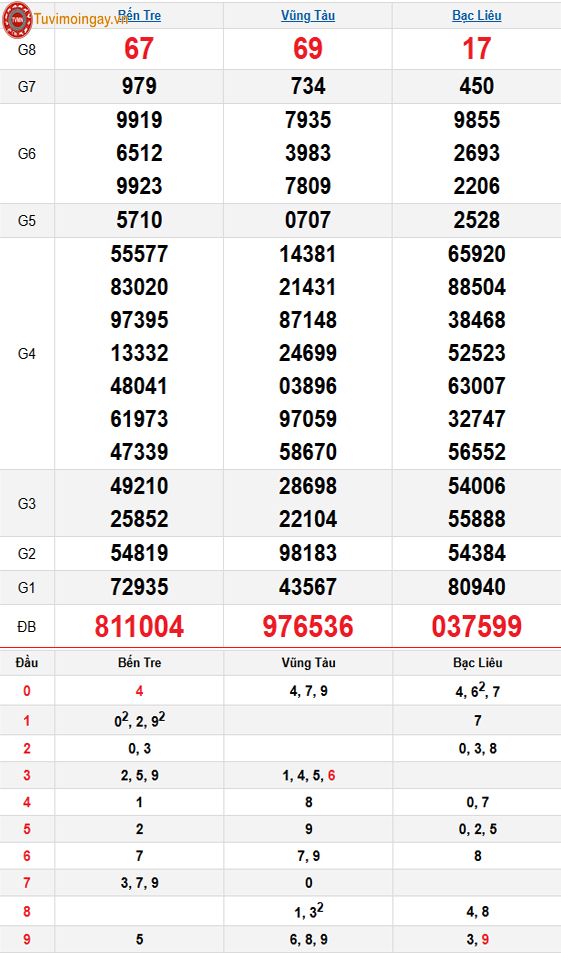Select Bạc Liêu G8 result 17

(x=477, y=49)
